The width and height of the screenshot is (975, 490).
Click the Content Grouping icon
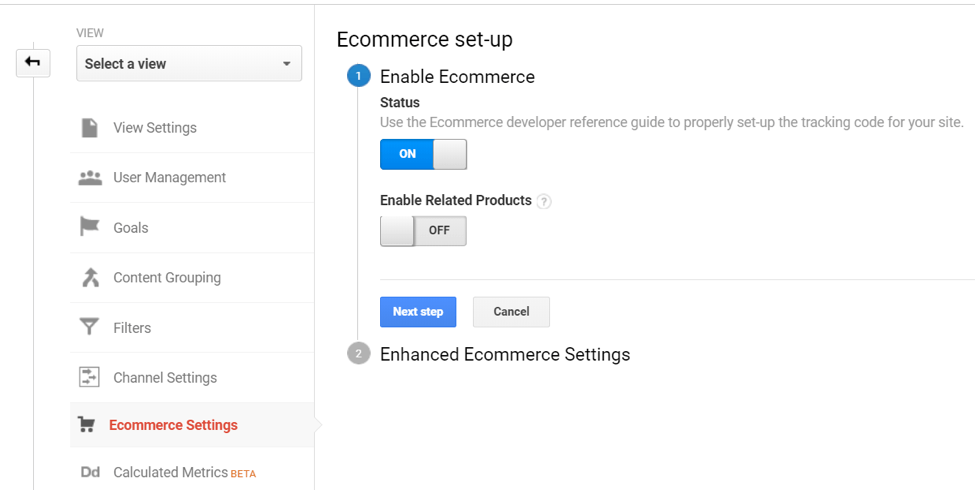click(x=90, y=278)
